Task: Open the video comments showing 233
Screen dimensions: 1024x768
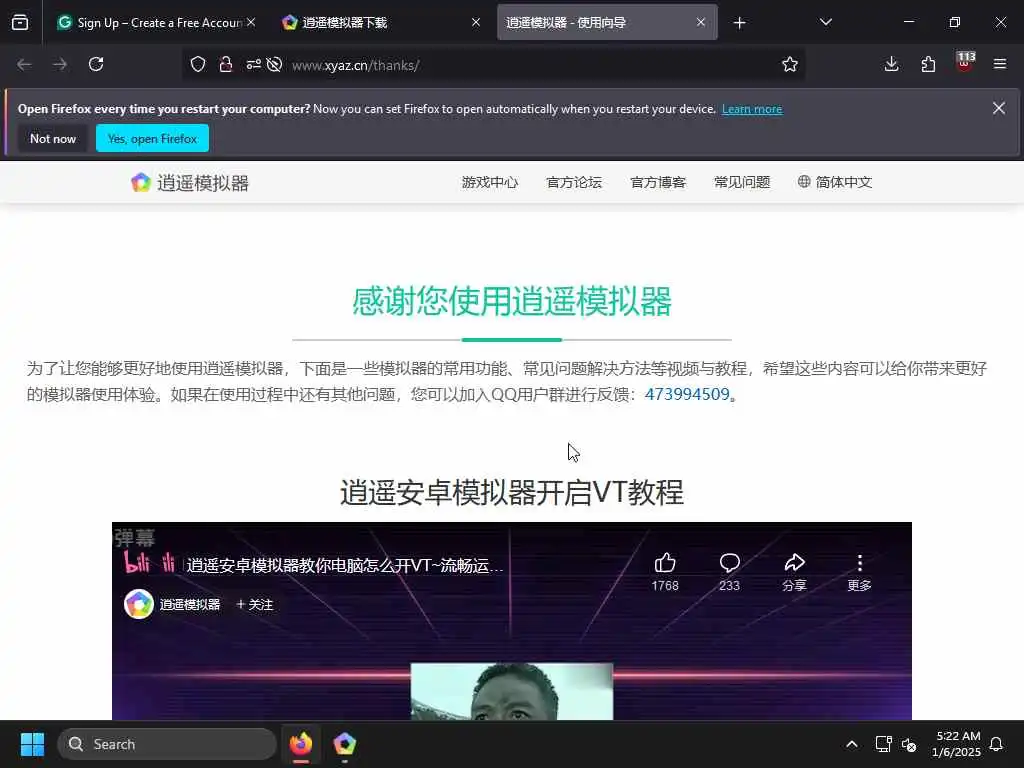Action: coord(729,571)
